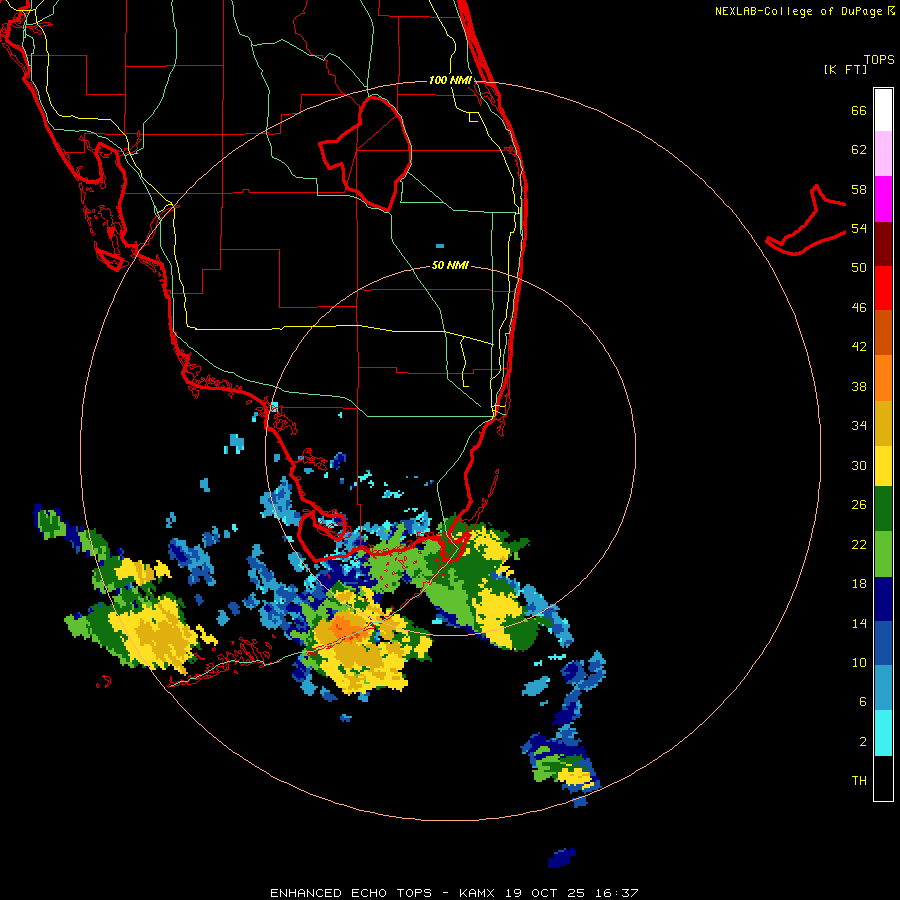Select the black TH legend swatch

[x=883, y=778]
